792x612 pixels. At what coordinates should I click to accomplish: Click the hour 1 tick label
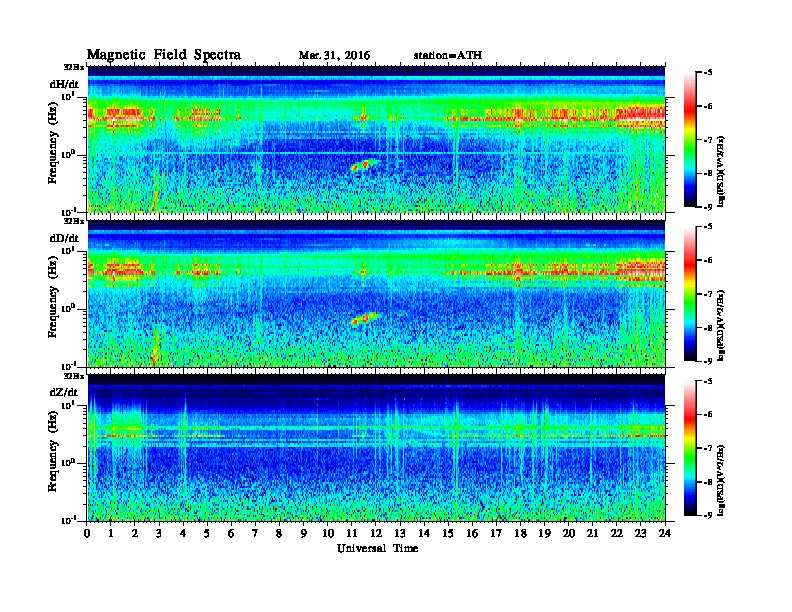click(x=111, y=534)
